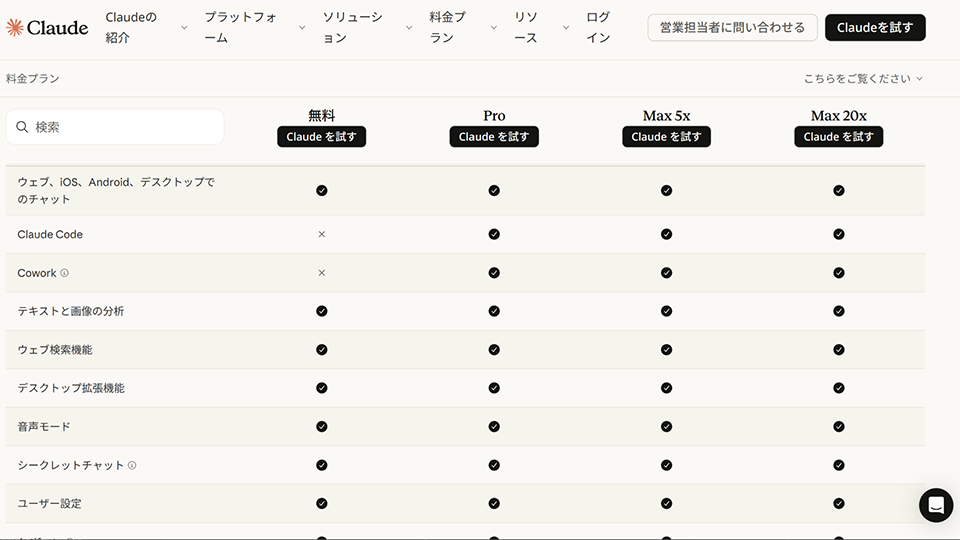Click the Pro column heading
960x540 pixels.
click(x=494, y=115)
